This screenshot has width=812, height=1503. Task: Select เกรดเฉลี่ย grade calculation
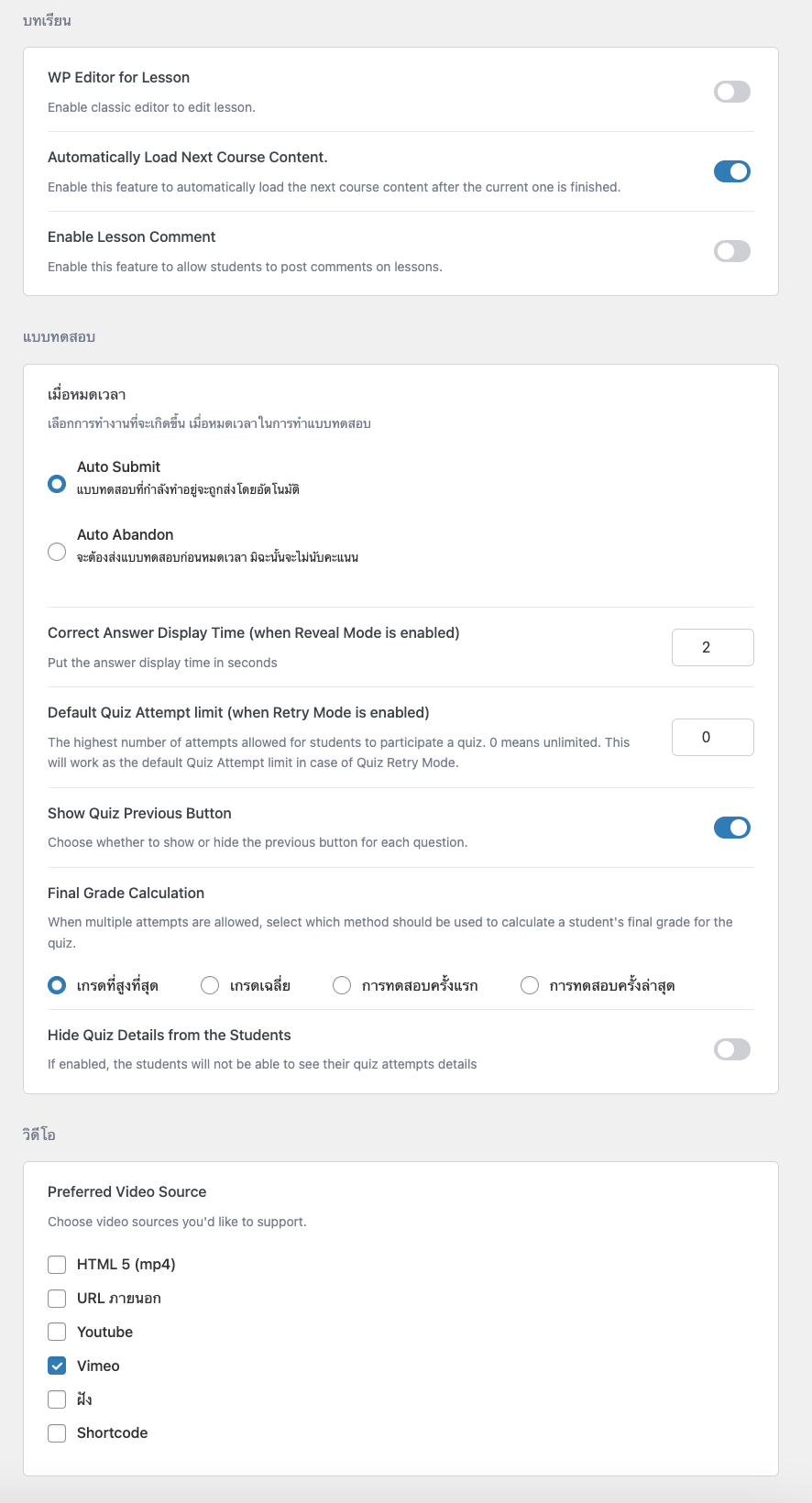pyautogui.click(x=210, y=985)
